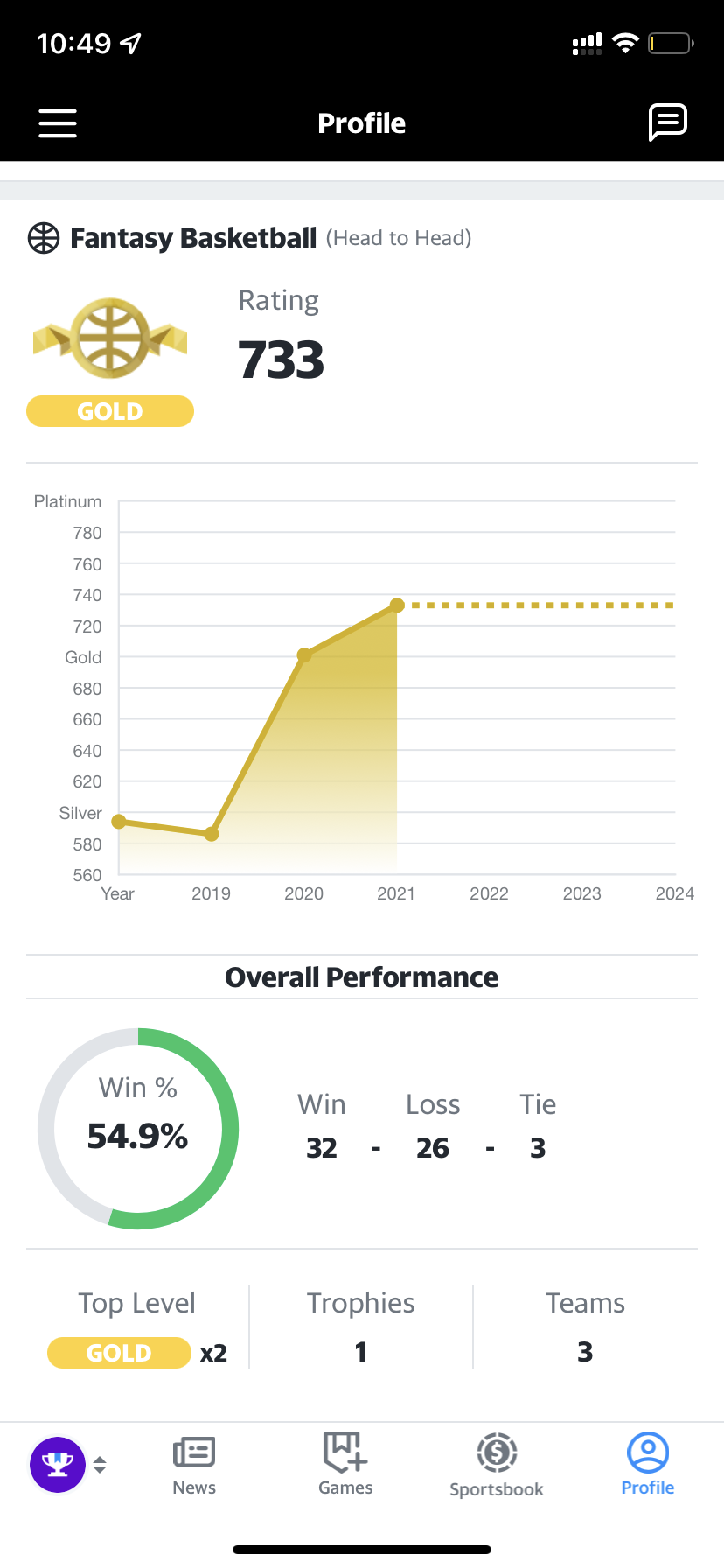This screenshot has width=724, height=1568.
Task: Tap the purple trophy fantasy icon
Action: click(58, 1464)
